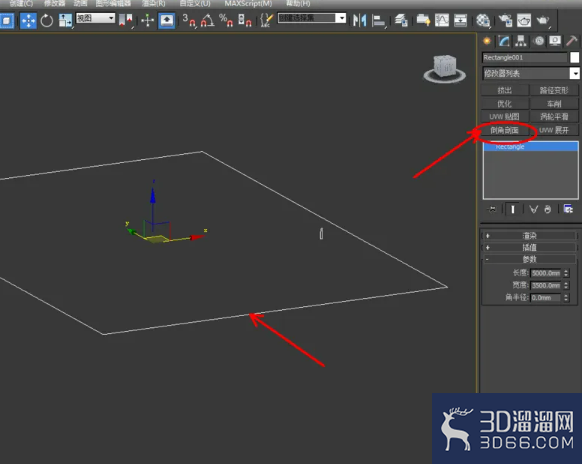Open the reference coordinate system dropdown (视图)
This screenshot has width=582, height=464.
pos(96,18)
